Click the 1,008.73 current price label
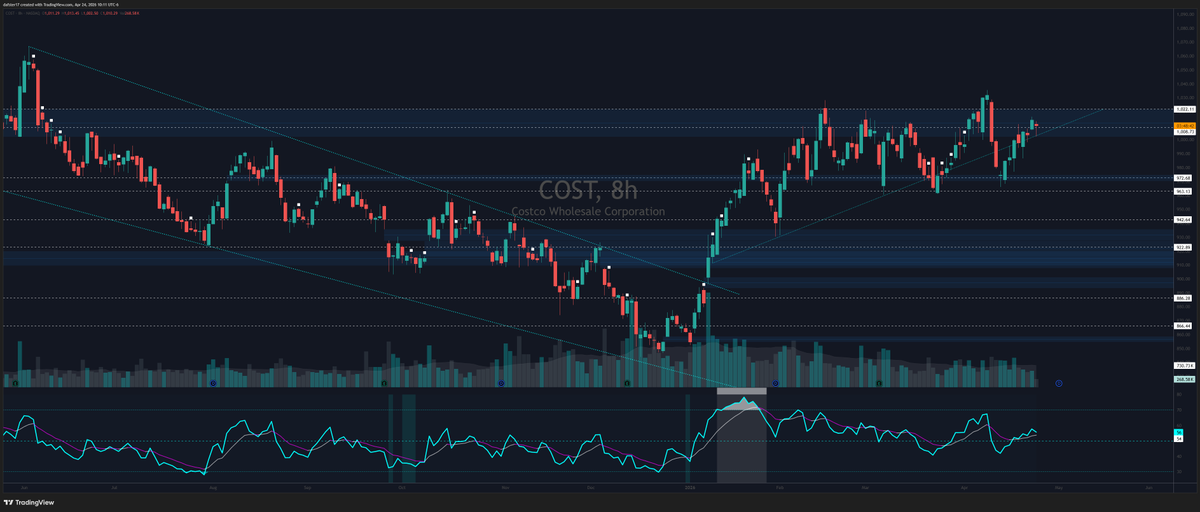This screenshot has width=1200, height=512. point(1186,131)
